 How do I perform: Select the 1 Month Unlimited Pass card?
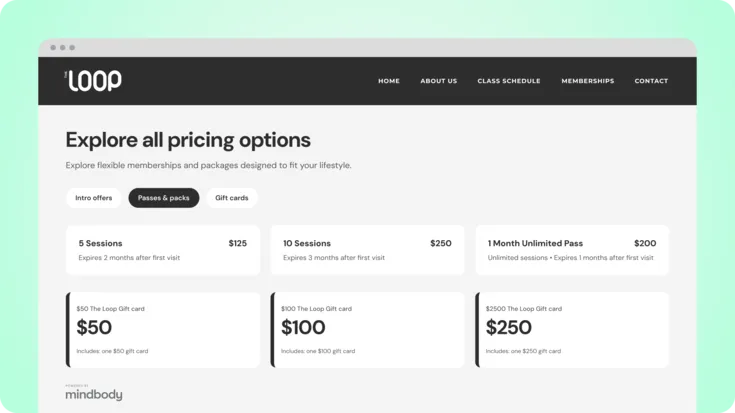coord(572,250)
